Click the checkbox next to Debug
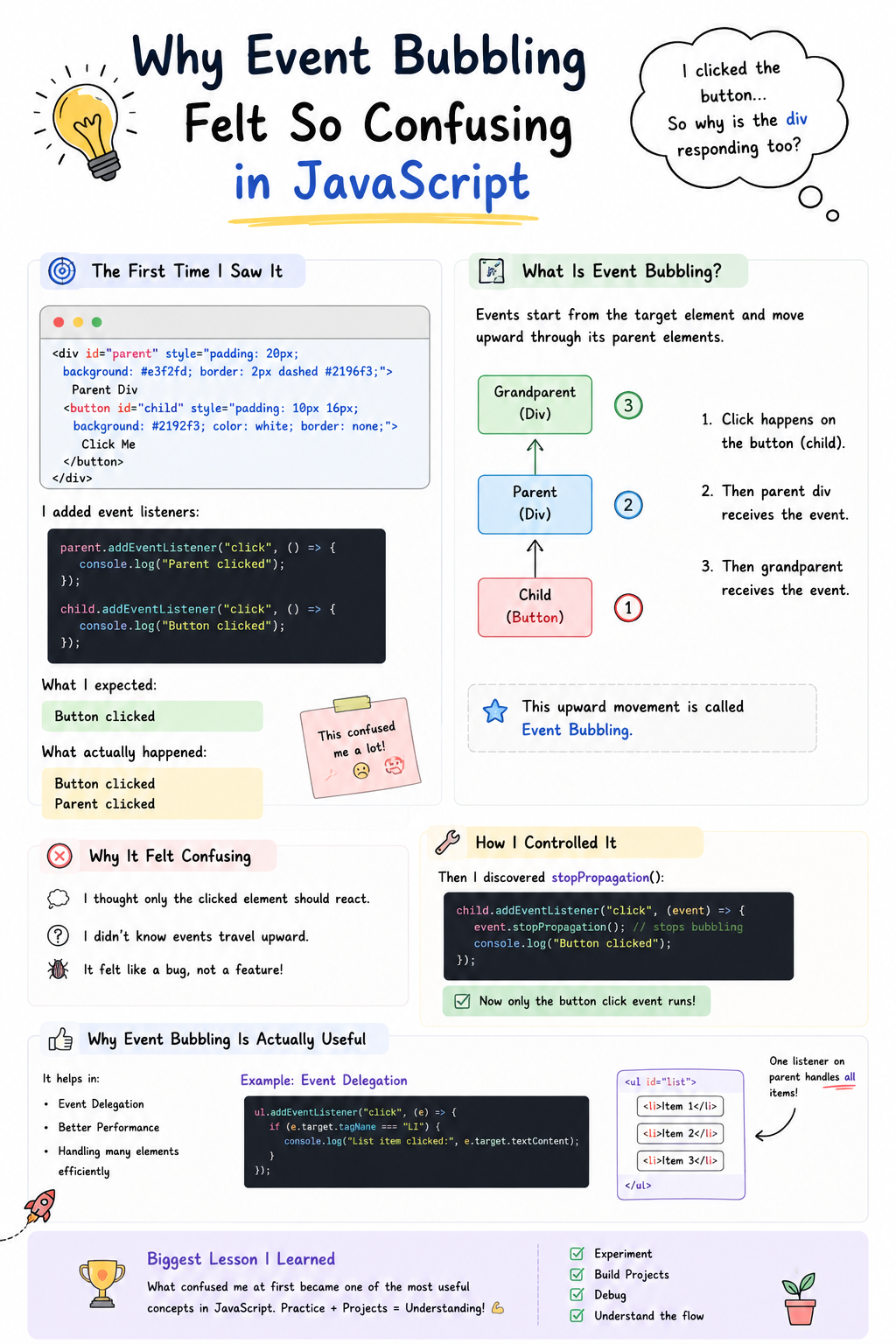Screen dimensions: 896x1344 (x=577, y=1294)
